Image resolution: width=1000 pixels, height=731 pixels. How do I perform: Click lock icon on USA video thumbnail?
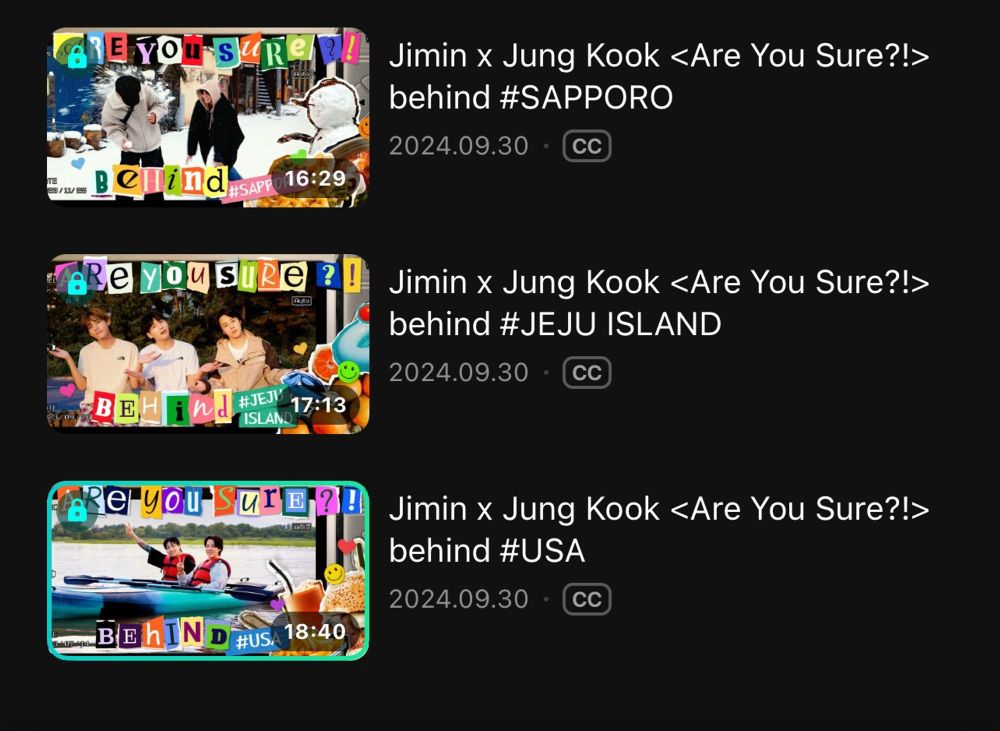(x=77, y=510)
